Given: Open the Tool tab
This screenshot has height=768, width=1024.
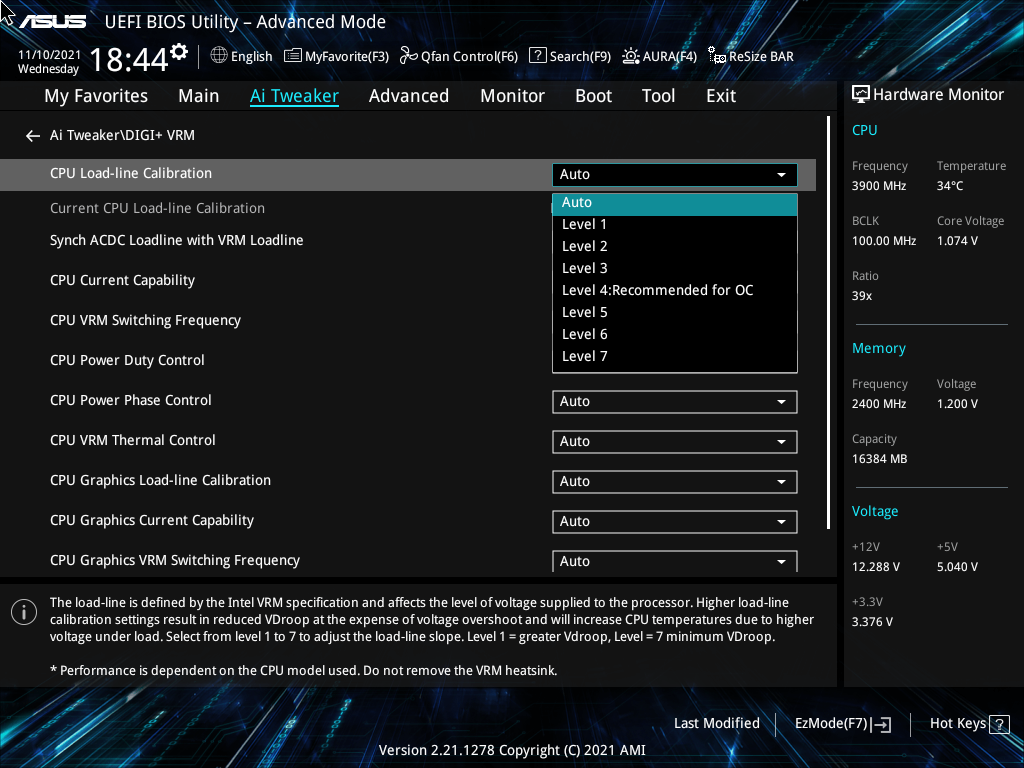Looking at the screenshot, I should 658,96.
